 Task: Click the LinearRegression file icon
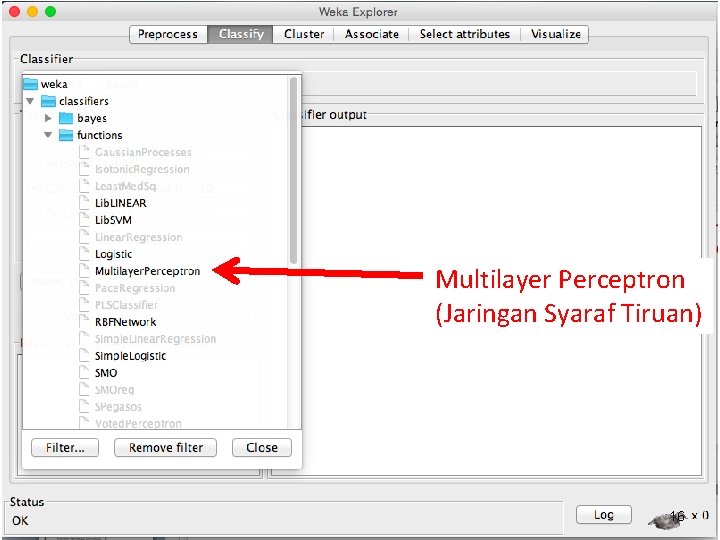pyautogui.click(x=84, y=236)
